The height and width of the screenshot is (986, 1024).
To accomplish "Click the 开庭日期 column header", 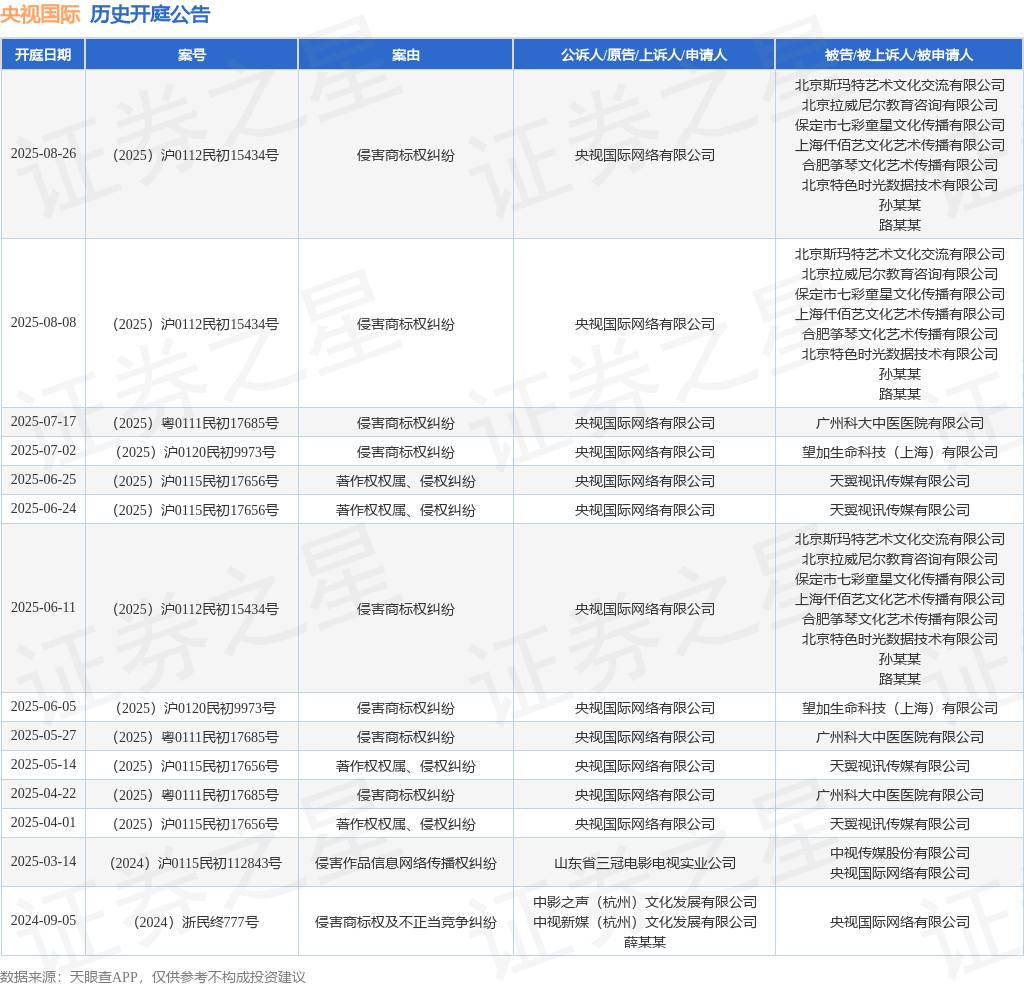I will pos(43,55).
